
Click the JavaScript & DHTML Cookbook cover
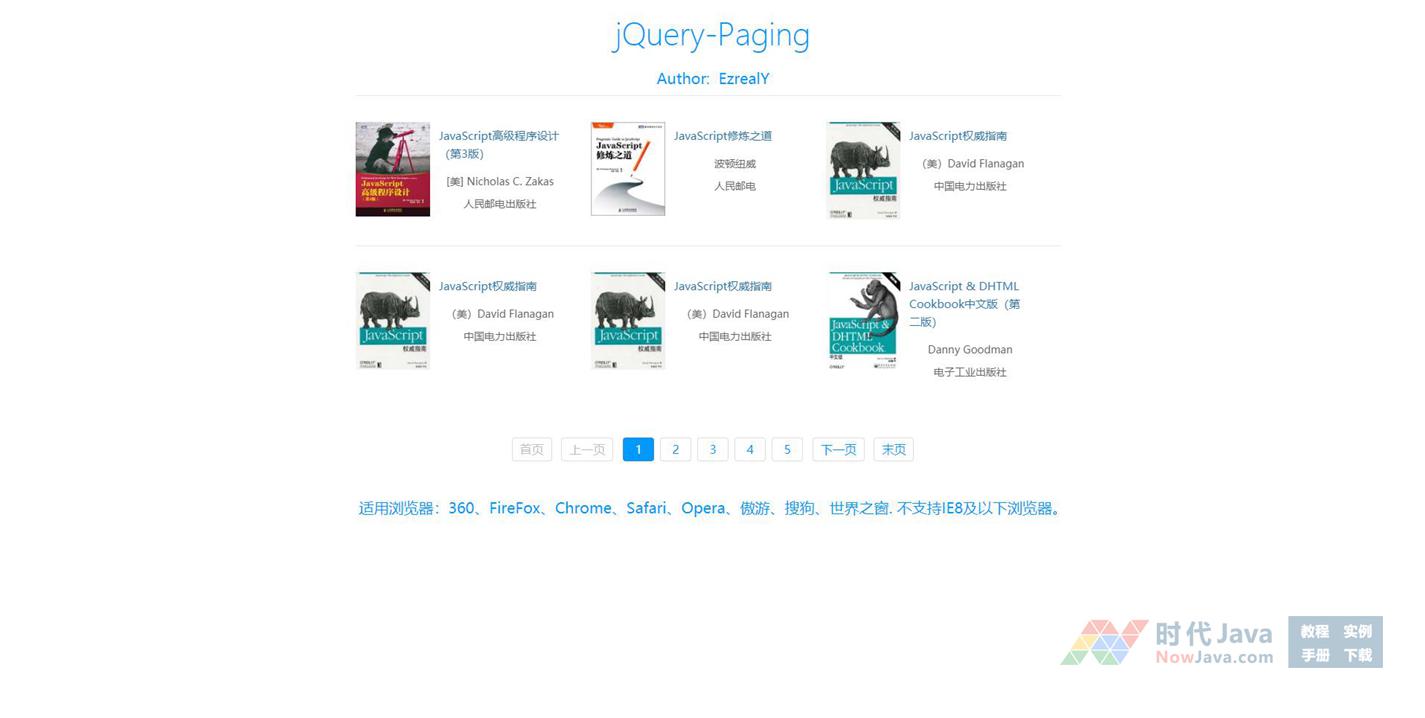pyautogui.click(x=863, y=320)
